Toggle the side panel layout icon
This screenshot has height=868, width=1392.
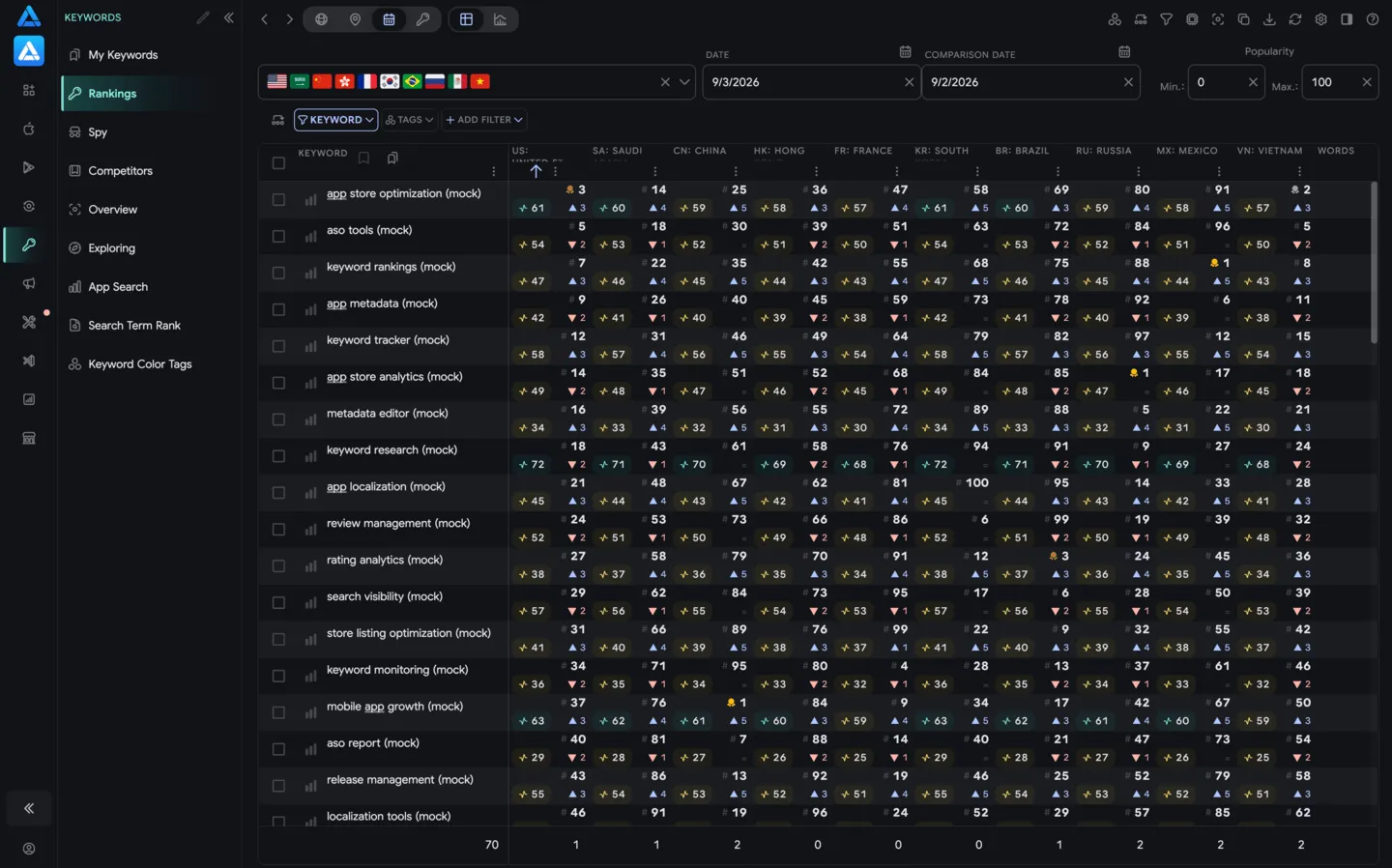[x=1347, y=19]
